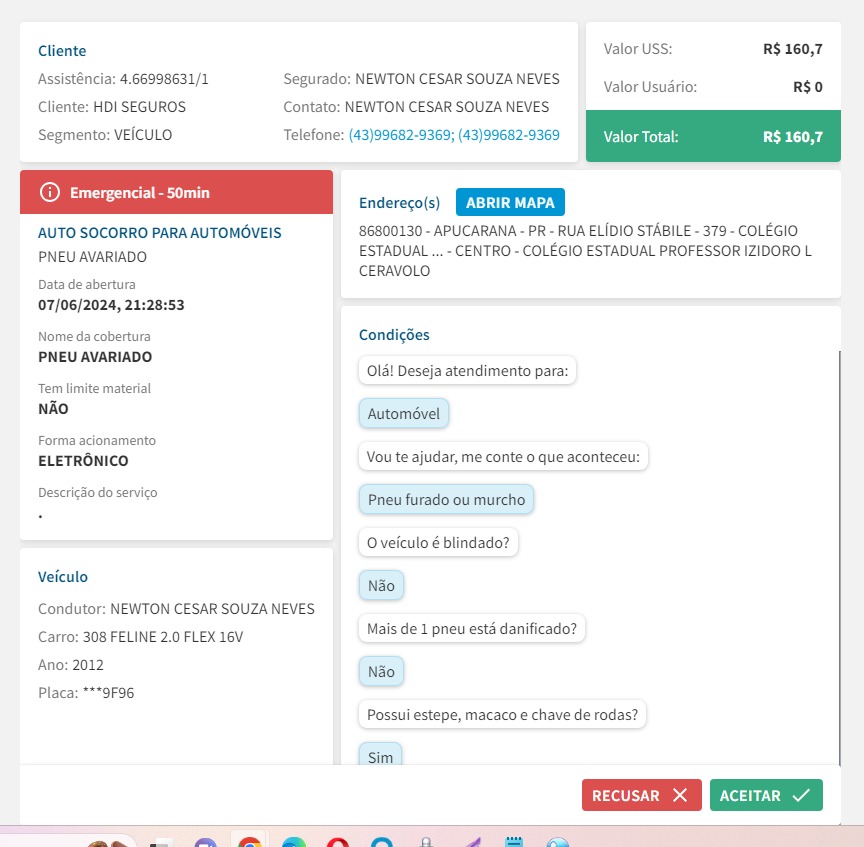Click the Forma acionamento value ELETRÔNICO

83,461
